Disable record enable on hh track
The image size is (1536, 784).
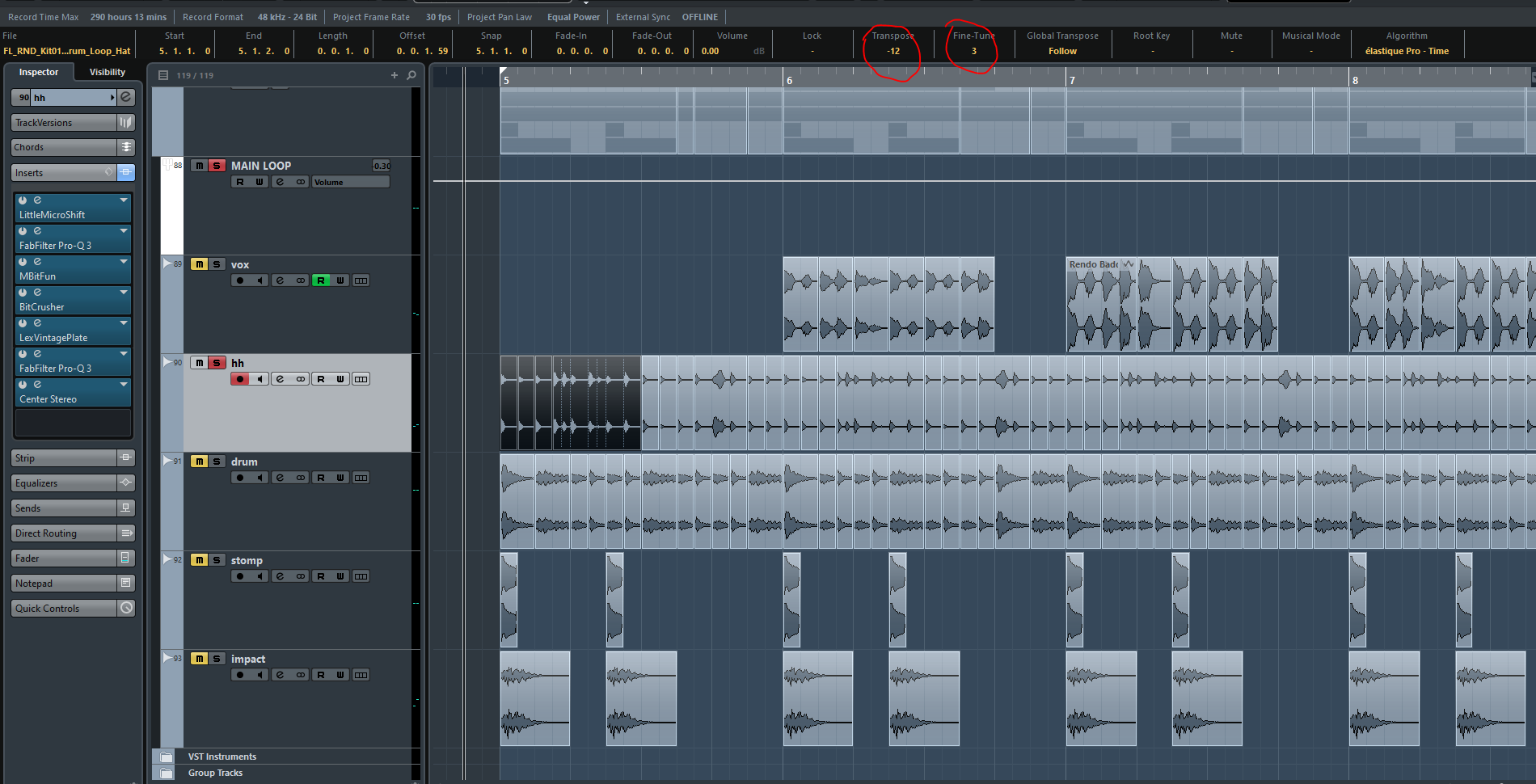240,379
